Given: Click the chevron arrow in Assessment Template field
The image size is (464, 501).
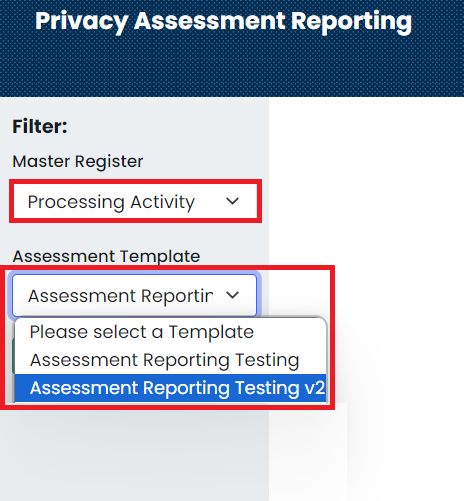Looking at the screenshot, I should click(232, 295).
